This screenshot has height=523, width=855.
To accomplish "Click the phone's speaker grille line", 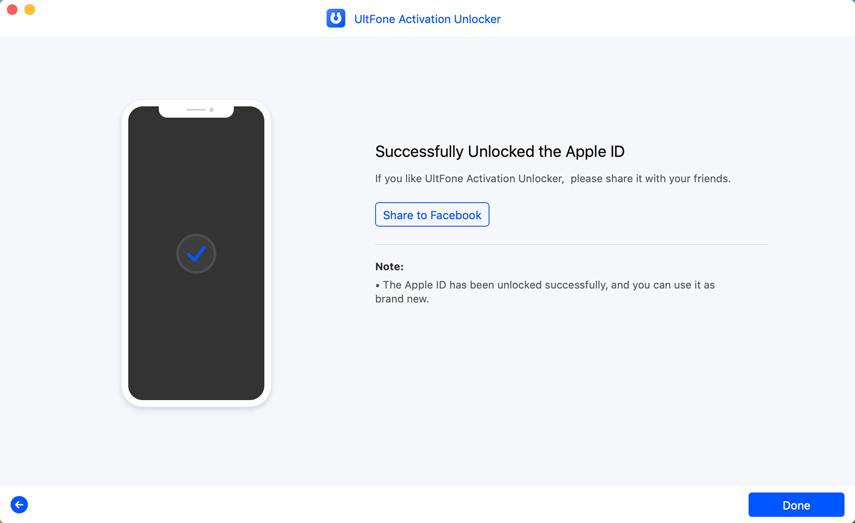I will [x=196, y=110].
